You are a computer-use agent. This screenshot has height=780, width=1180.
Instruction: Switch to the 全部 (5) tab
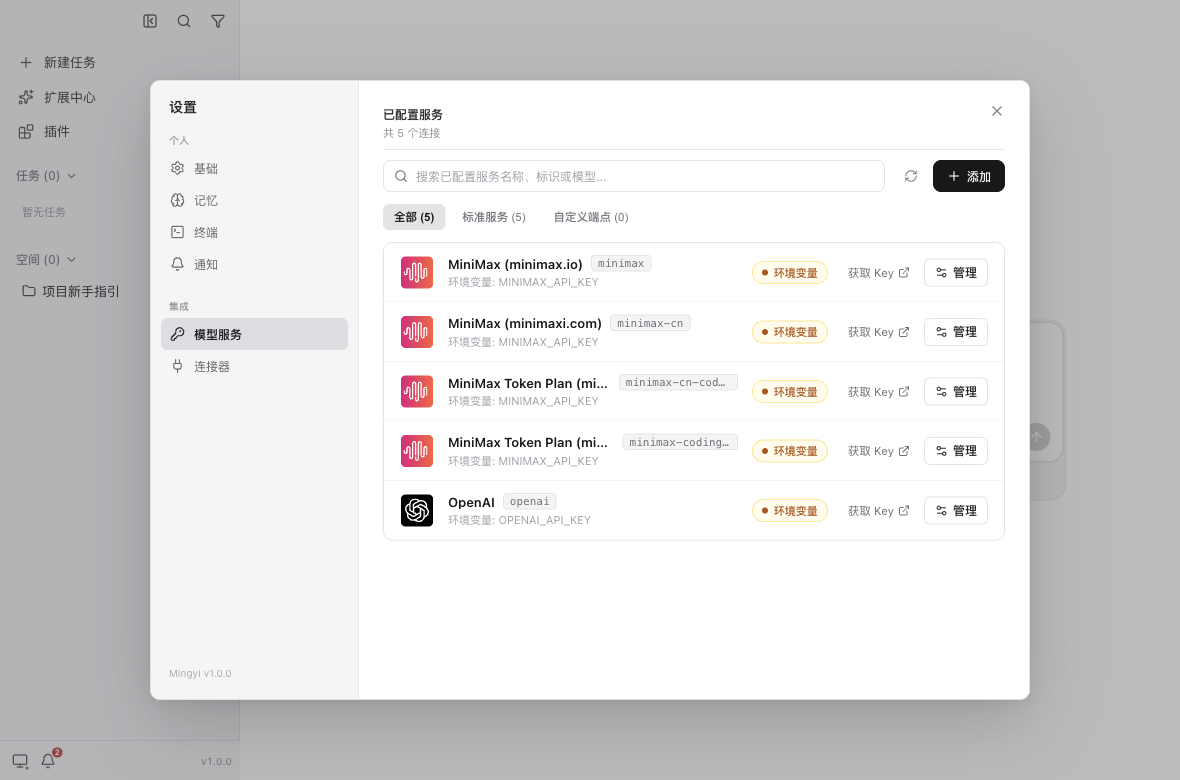point(414,217)
